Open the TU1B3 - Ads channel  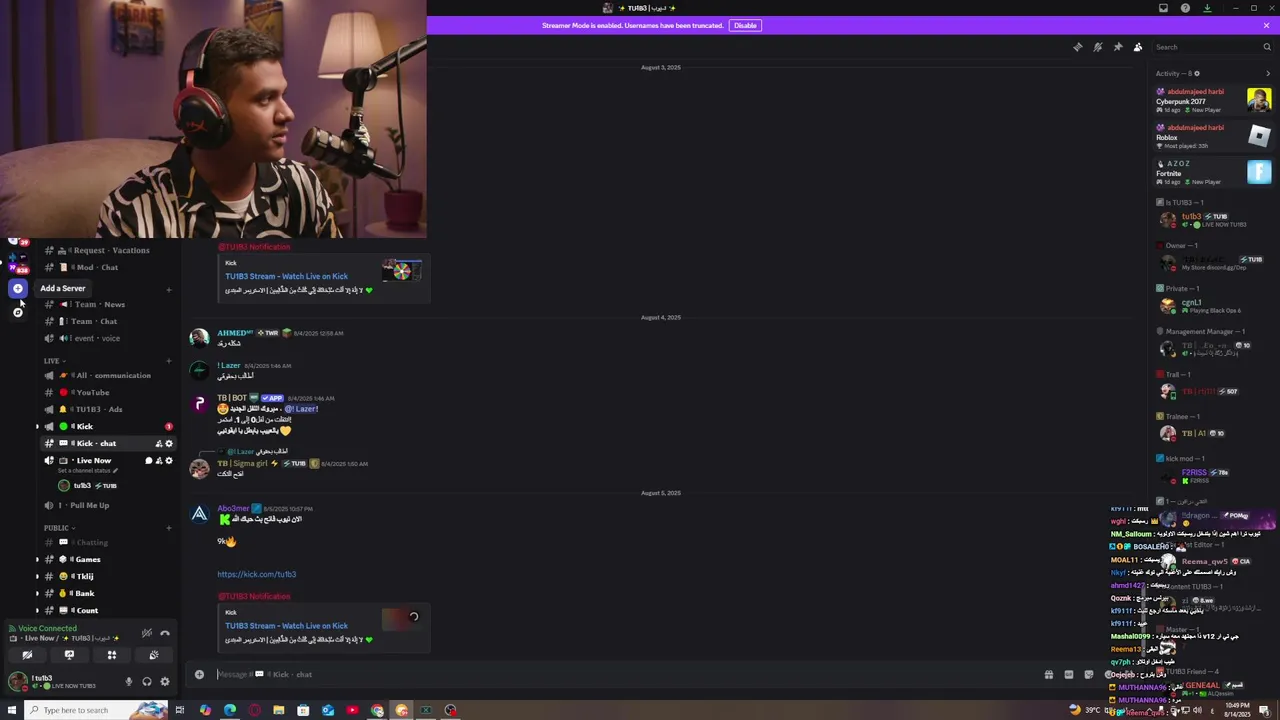(x=107, y=409)
